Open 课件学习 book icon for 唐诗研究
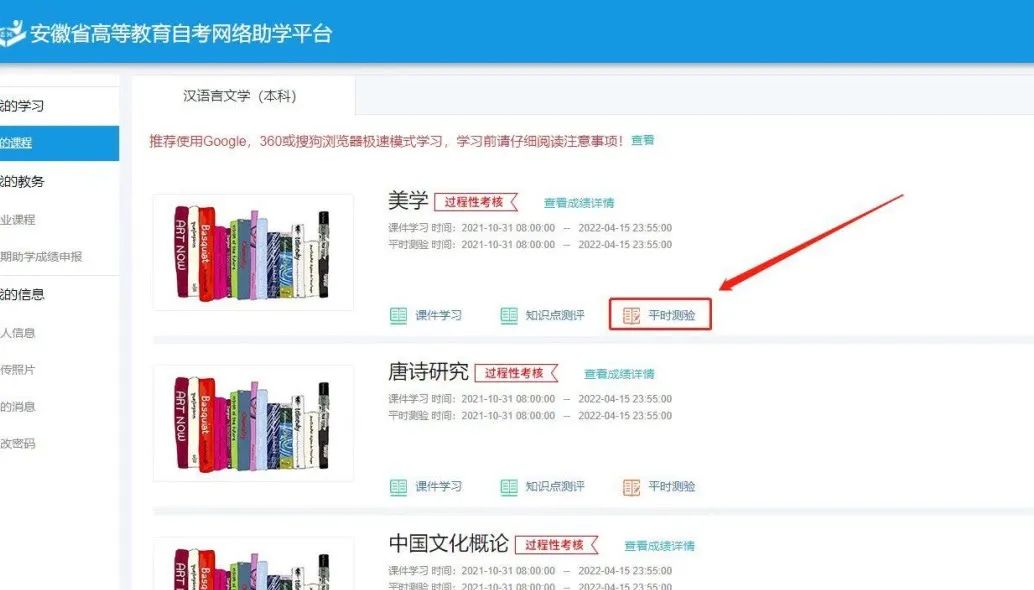1034x590 pixels. [x=398, y=487]
